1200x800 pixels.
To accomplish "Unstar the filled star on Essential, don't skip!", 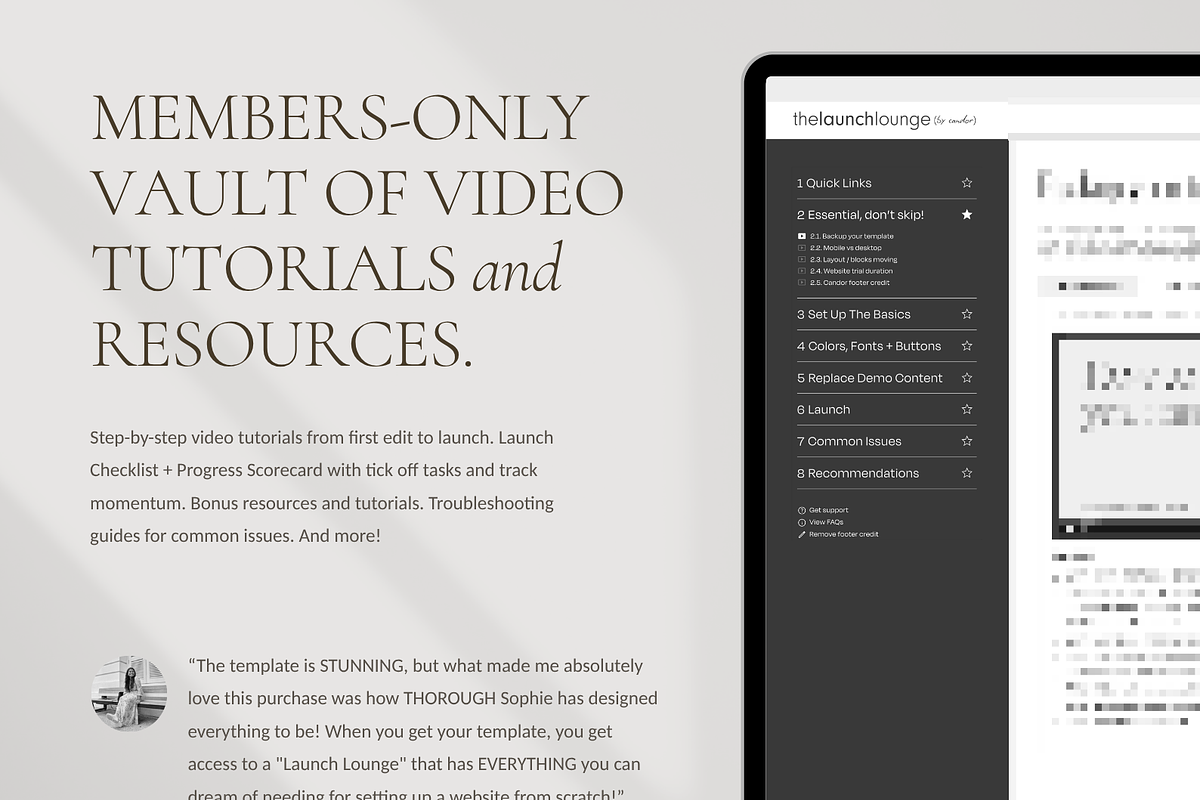I will 967,215.
